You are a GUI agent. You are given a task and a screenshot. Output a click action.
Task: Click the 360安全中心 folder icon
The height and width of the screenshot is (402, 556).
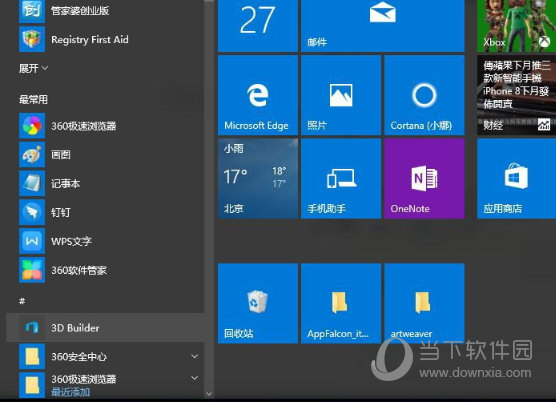click(32, 356)
